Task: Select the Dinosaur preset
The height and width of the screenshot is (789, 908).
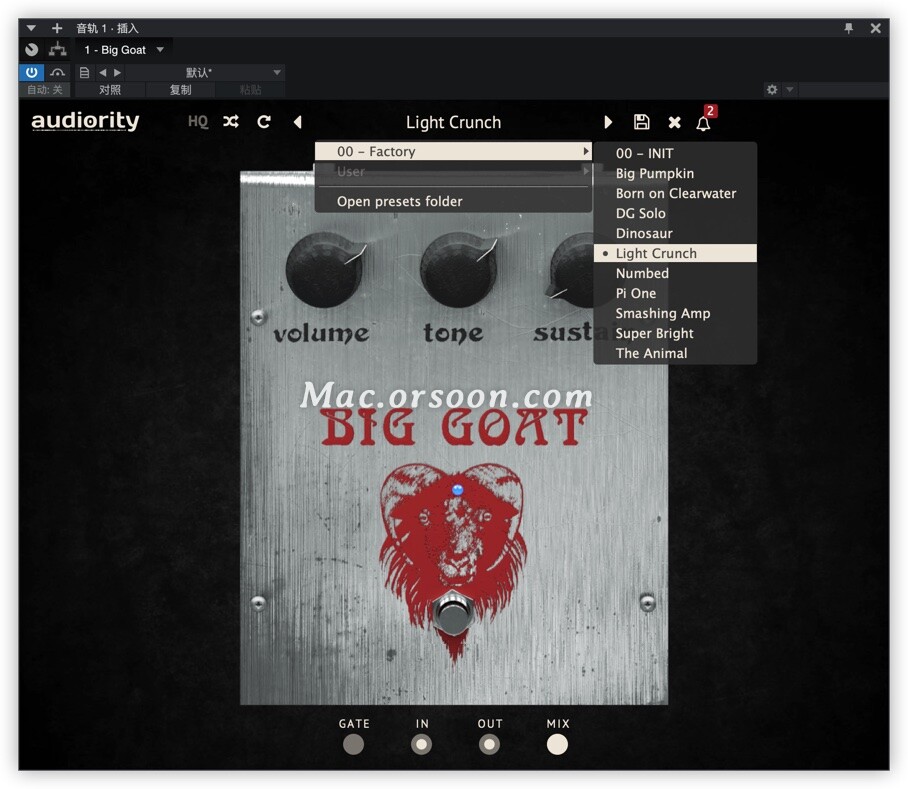Action: 675,233
